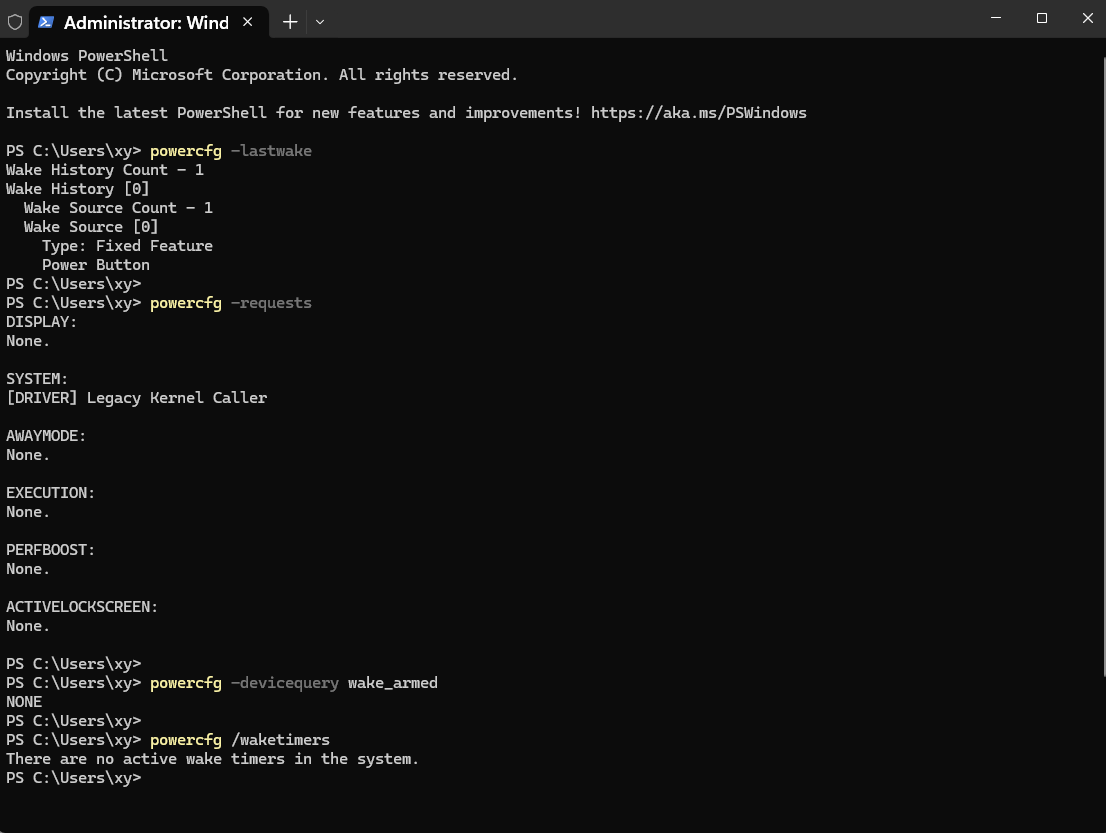Open a new tab with plus button
Viewport: 1106px width, 833px height.
pos(290,22)
